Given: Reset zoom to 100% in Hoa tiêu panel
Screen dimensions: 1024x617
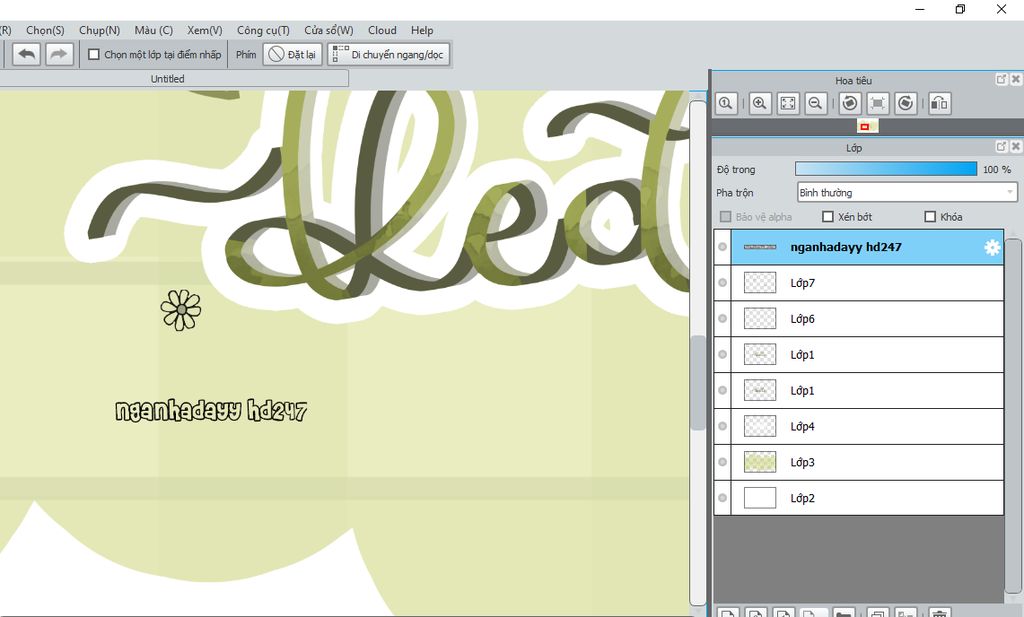Looking at the screenshot, I should [x=726, y=103].
